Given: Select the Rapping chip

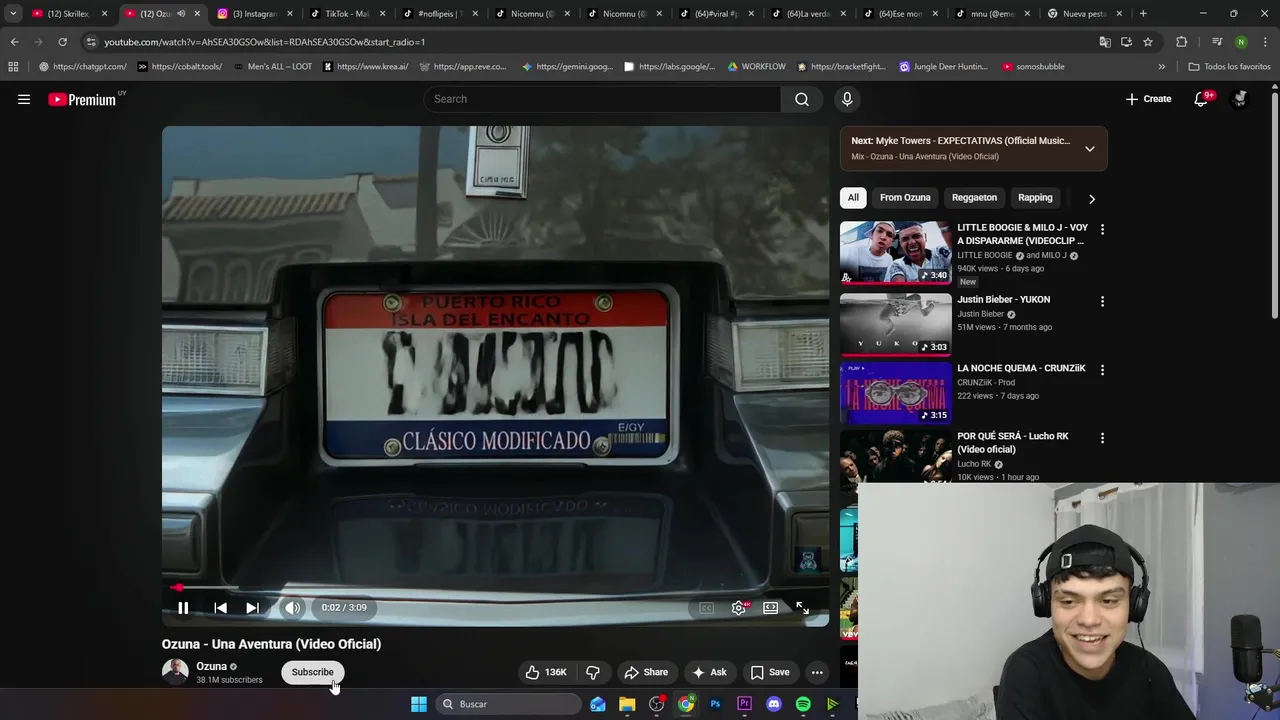Looking at the screenshot, I should click(1035, 198).
